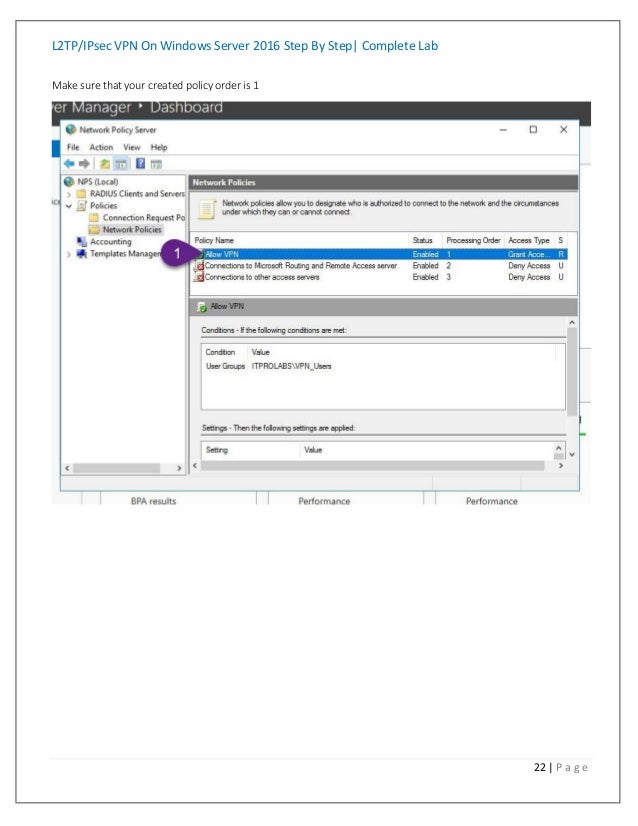This screenshot has width=638, height=826.
Task: Open the View menu
Action: pyautogui.click(x=132, y=148)
